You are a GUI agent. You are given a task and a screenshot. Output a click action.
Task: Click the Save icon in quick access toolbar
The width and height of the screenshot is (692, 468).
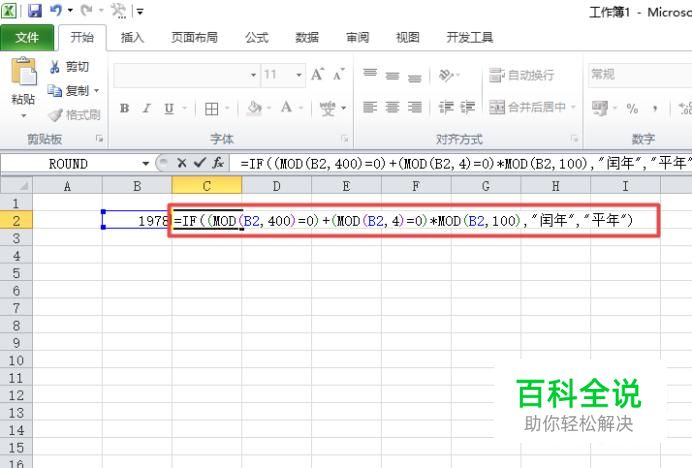(x=34, y=10)
